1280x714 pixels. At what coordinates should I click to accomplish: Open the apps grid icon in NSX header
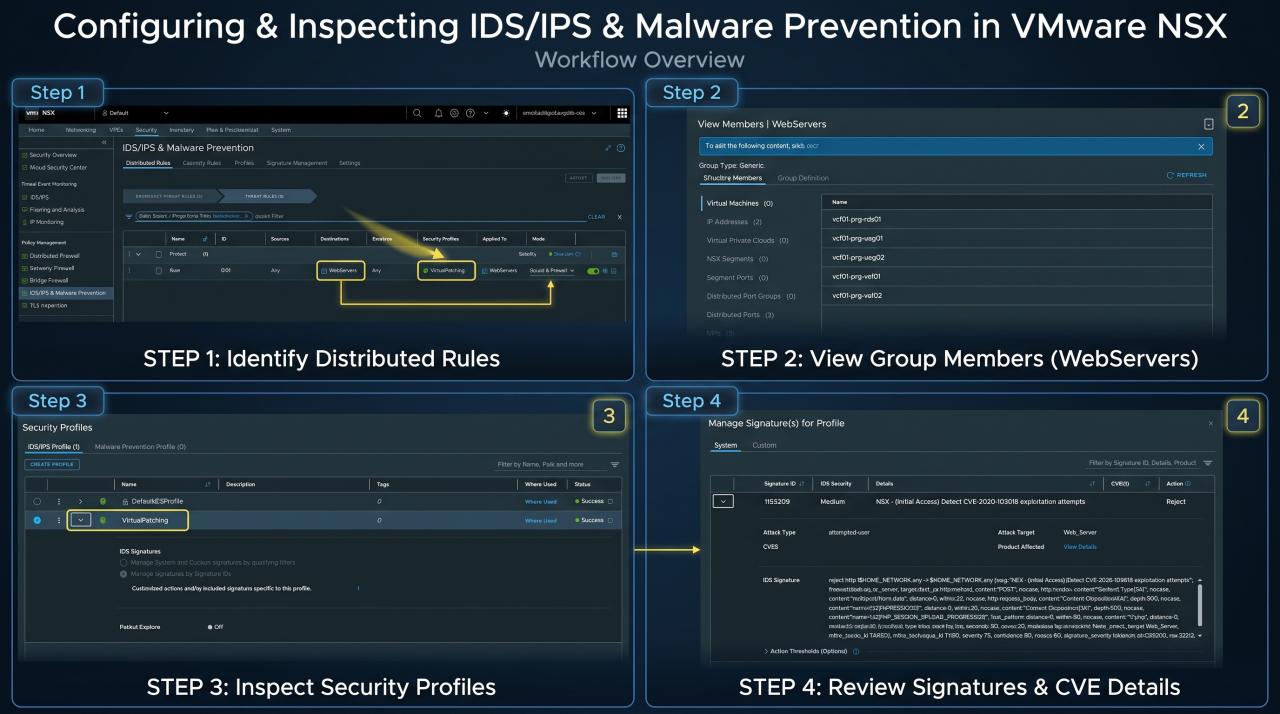tap(622, 113)
